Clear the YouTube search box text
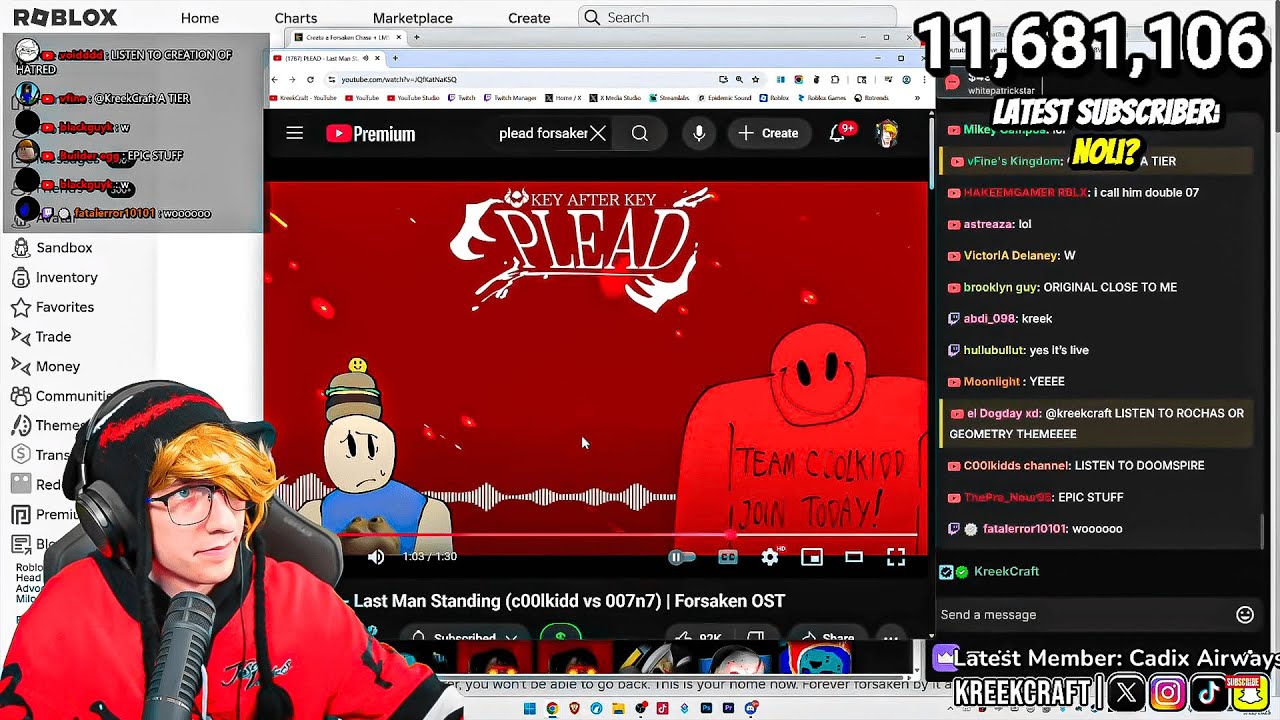This screenshot has width=1280, height=720. 598,133
